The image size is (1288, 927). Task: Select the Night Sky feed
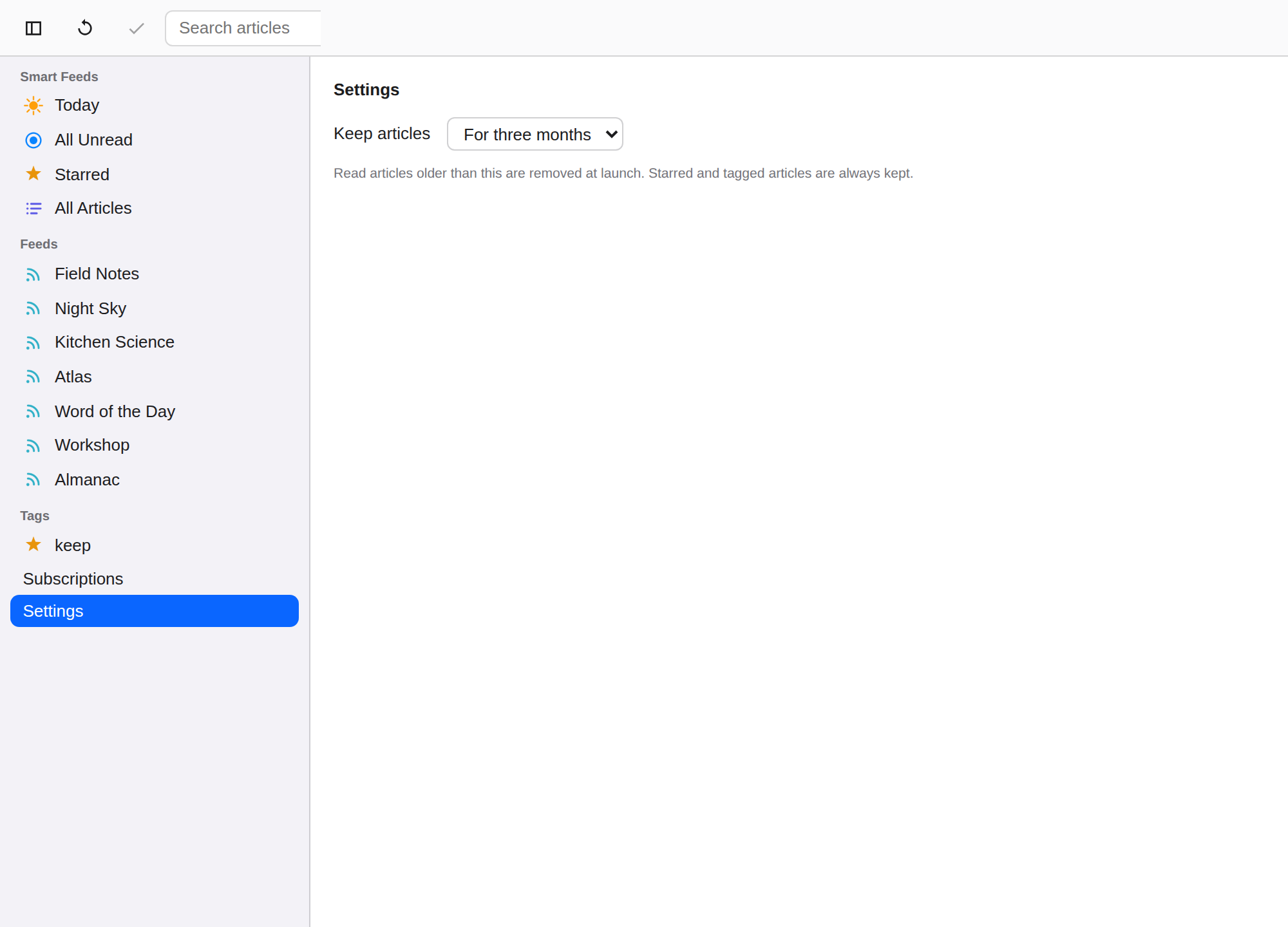pos(155,309)
